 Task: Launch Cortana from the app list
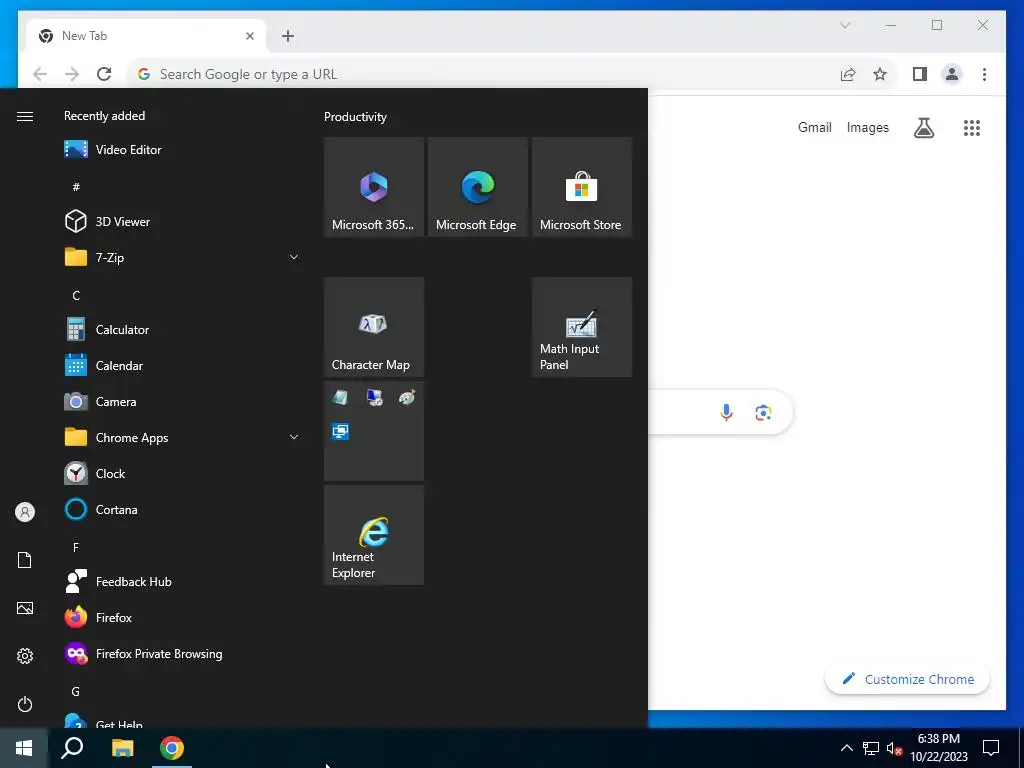click(180, 509)
